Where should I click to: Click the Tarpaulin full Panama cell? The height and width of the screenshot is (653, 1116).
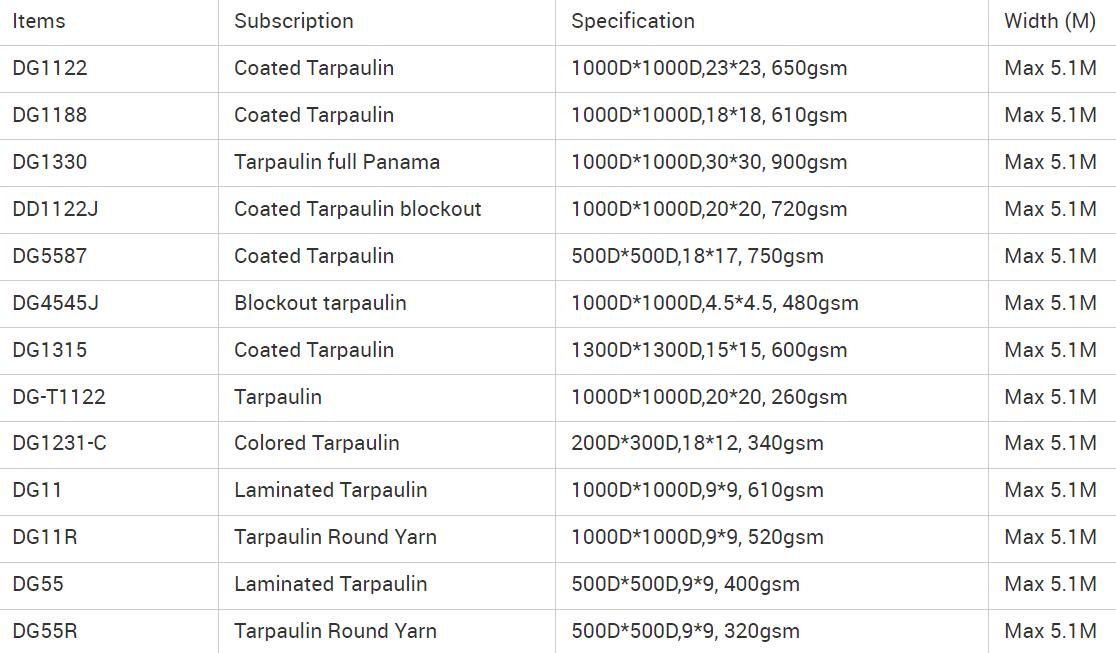337,162
